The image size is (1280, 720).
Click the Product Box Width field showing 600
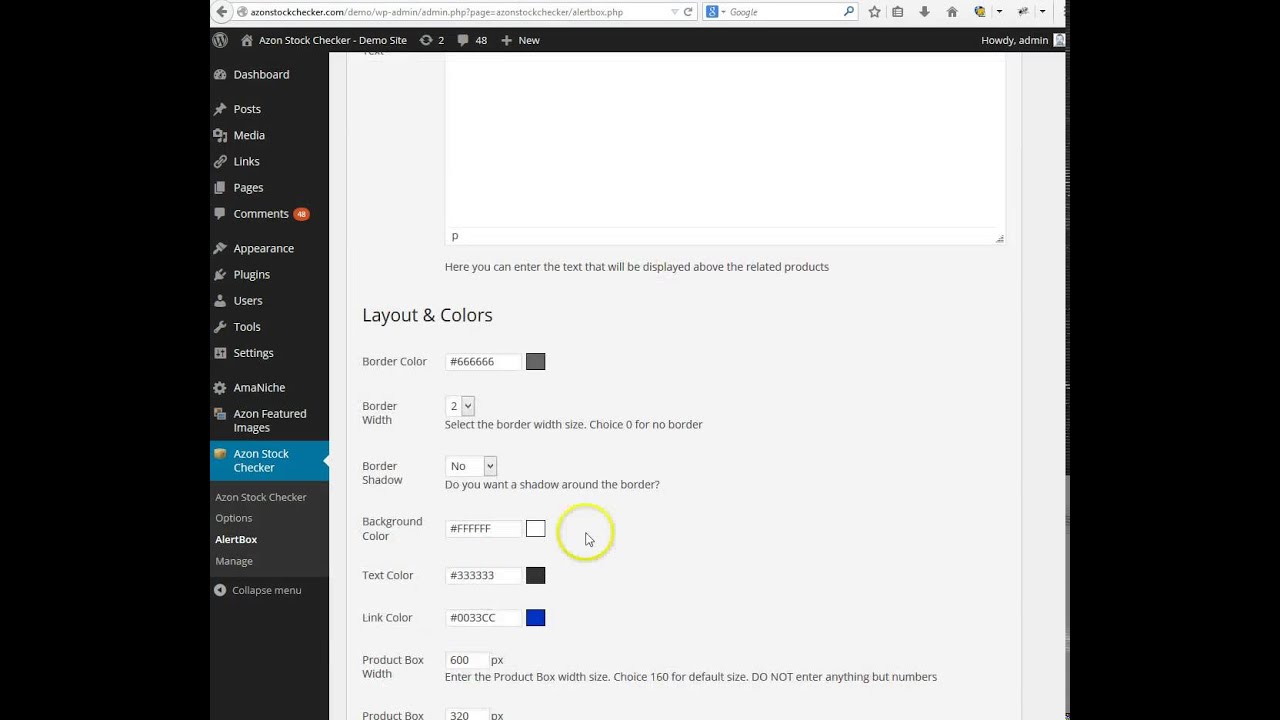pyautogui.click(x=466, y=660)
